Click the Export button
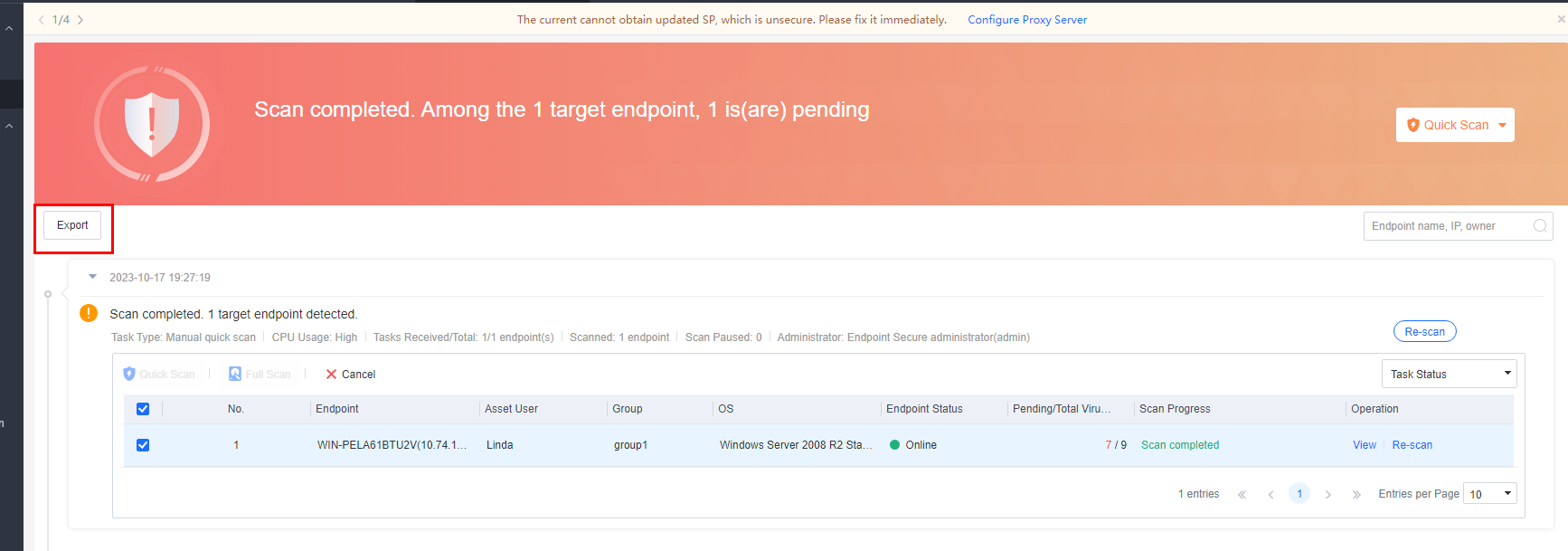Viewport: 1568px width, 551px height. click(x=72, y=225)
